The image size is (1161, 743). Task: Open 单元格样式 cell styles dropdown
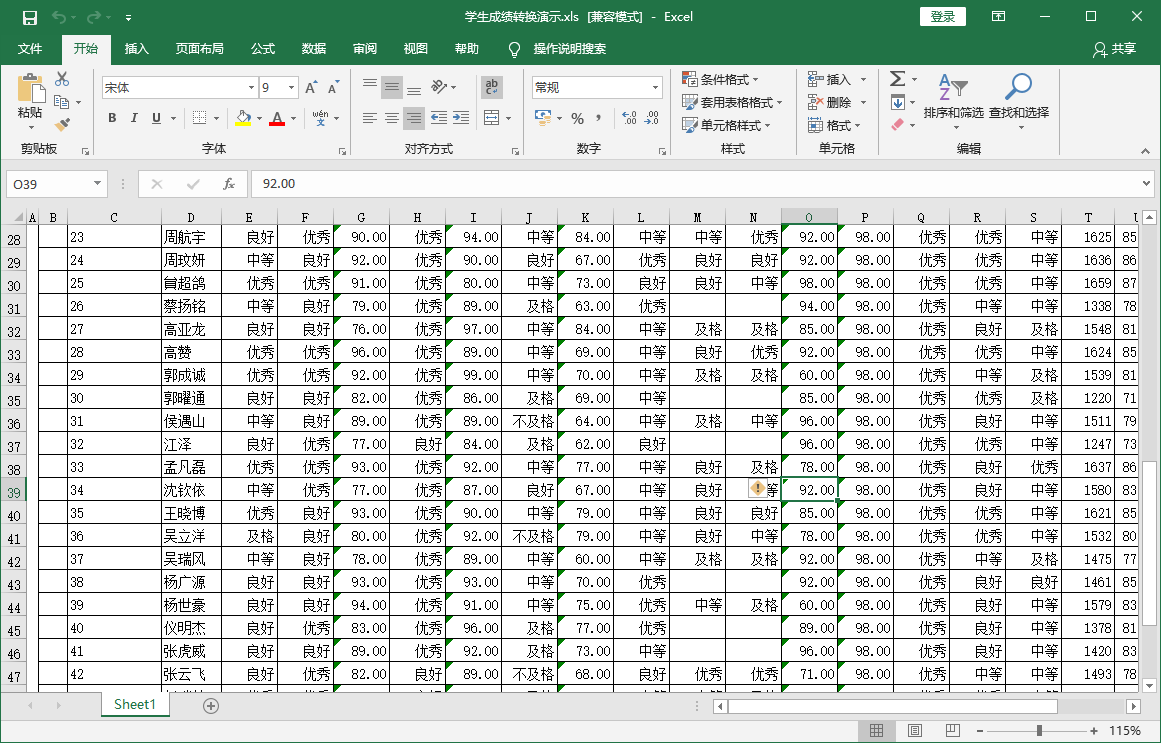[x=726, y=125]
